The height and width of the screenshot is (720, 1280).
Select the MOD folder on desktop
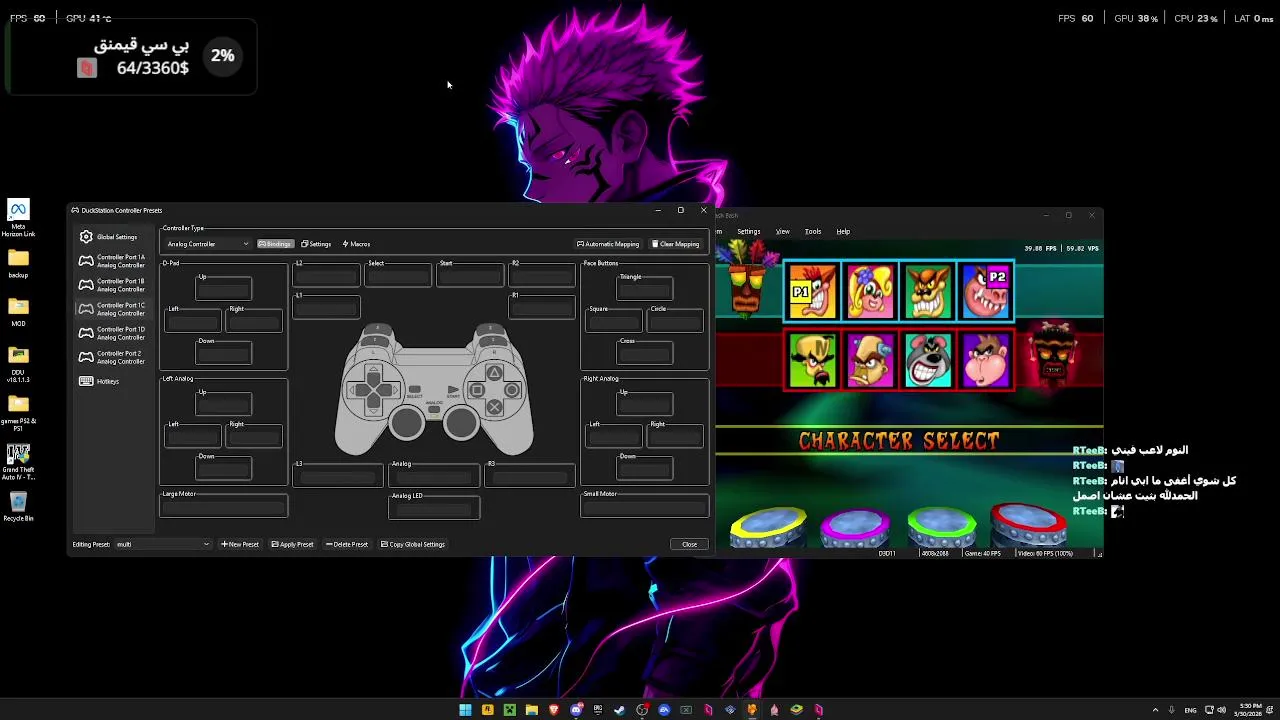tap(18, 312)
